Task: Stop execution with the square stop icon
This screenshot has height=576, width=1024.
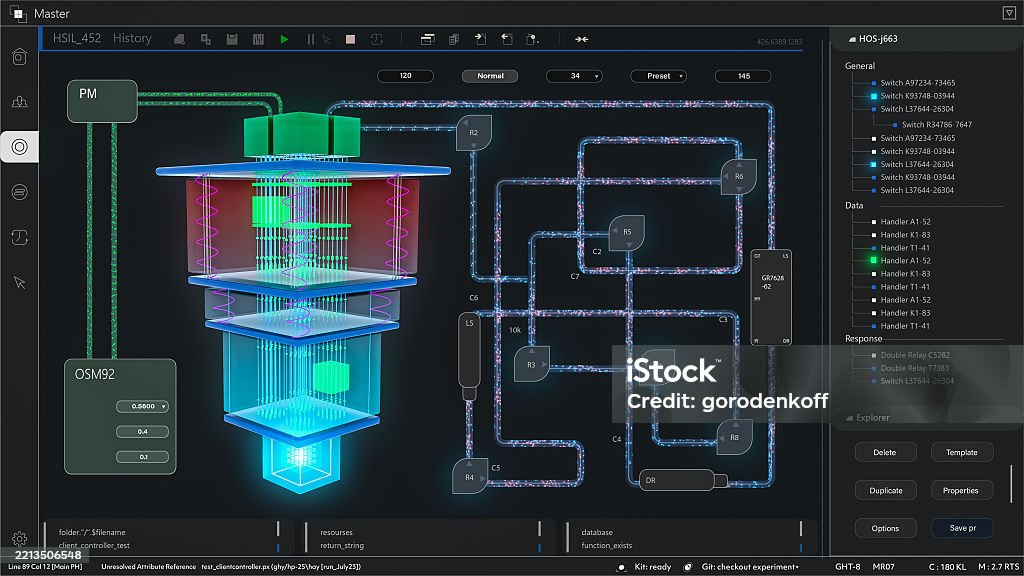Action: (x=351, y=39)
